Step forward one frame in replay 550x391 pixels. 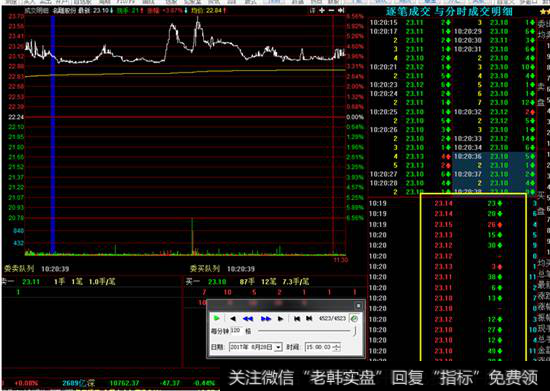(280, 318)
